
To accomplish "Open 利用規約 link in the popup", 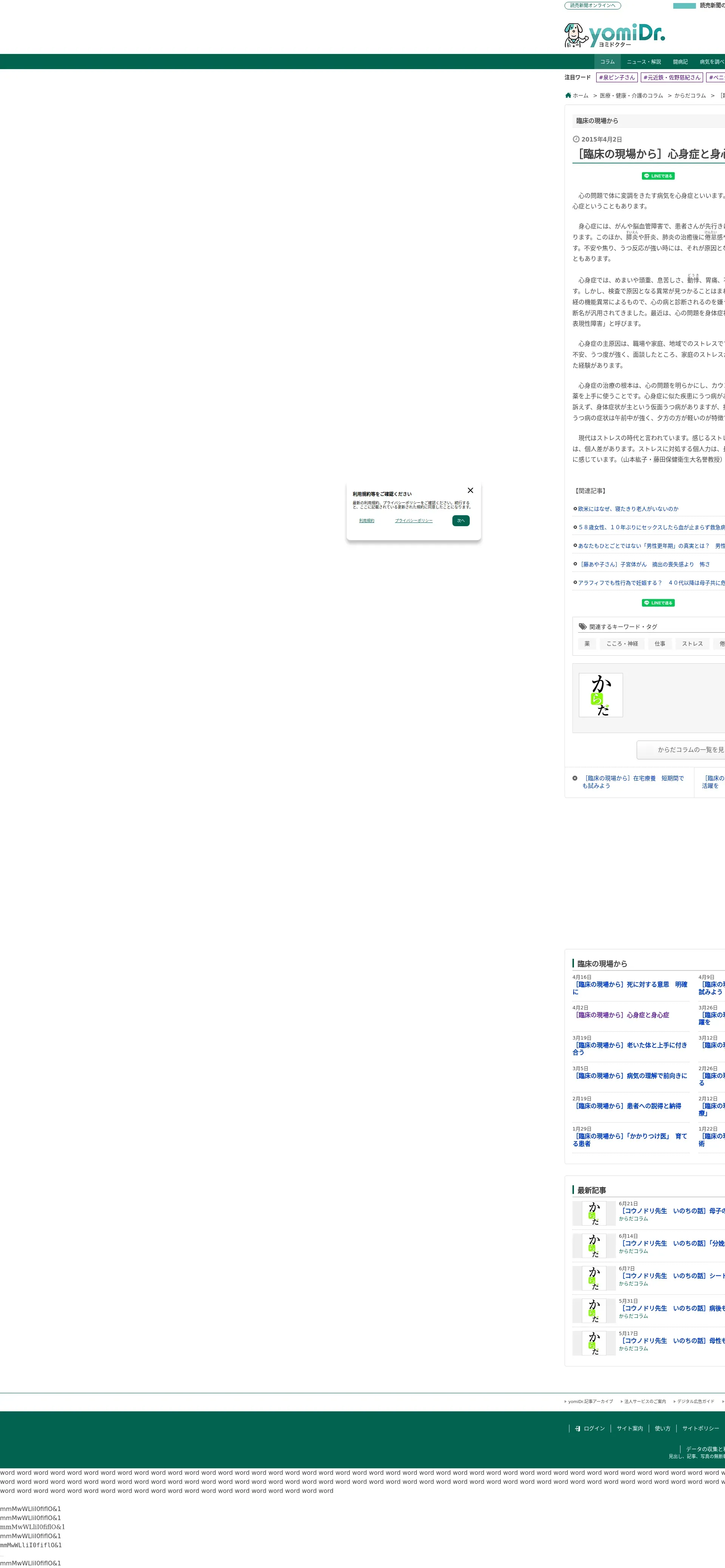I will (x=366, y=521).
